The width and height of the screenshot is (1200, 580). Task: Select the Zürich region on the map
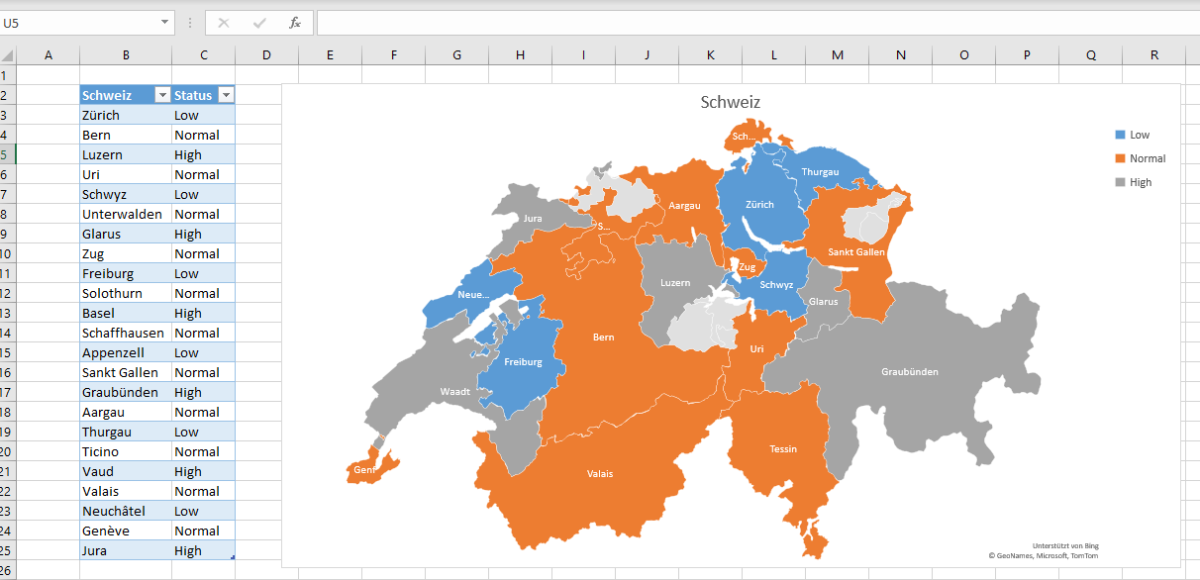click(761, 204)
